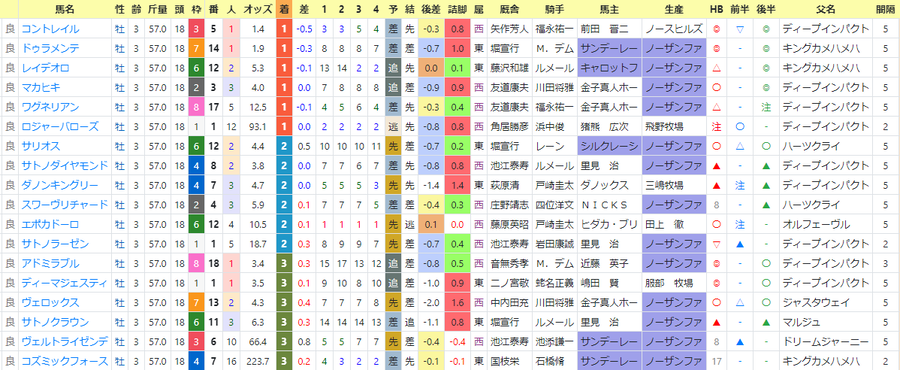Sort by the 馬名 column header

[64, 9]
